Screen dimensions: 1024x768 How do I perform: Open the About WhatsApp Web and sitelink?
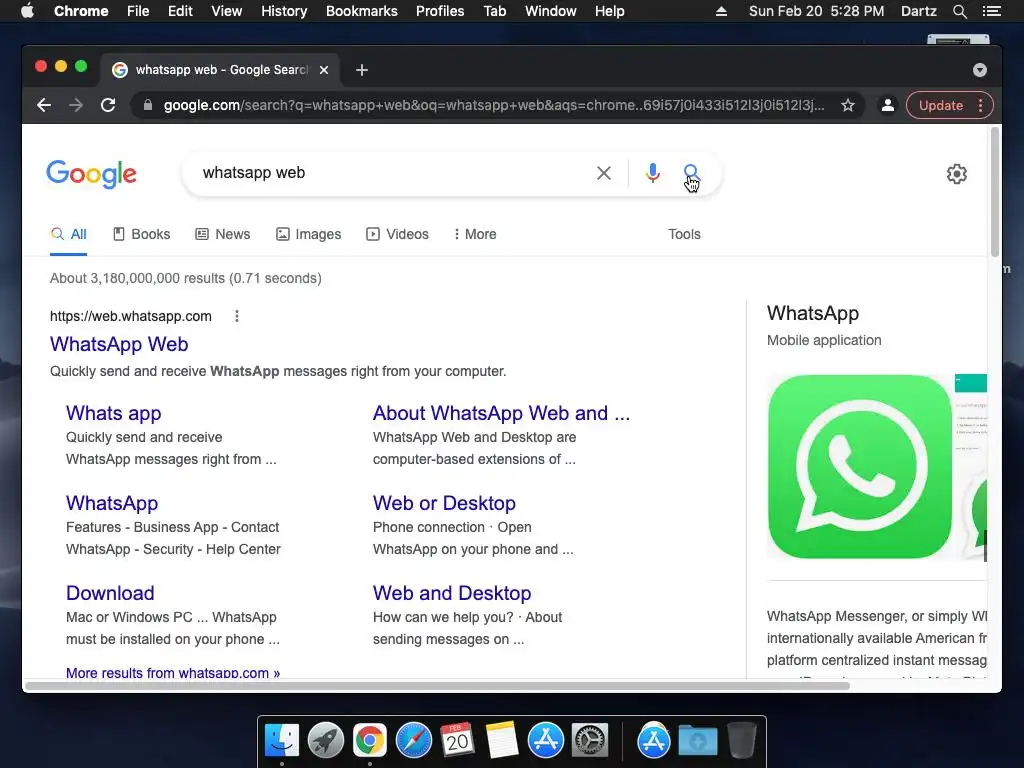point(501,413)
